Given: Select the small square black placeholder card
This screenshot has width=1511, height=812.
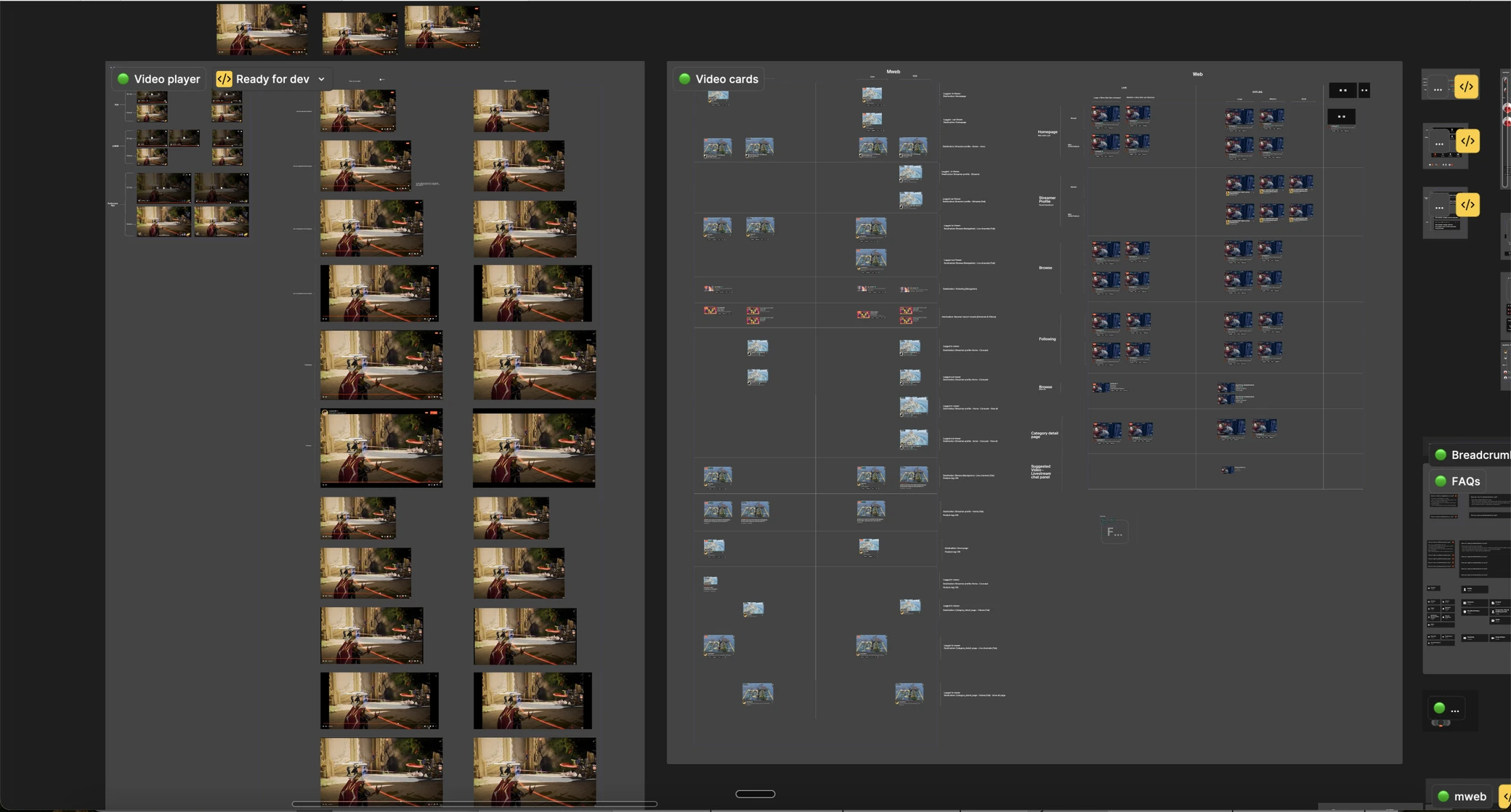Looking at the screenshot, I should point(1364,90).
